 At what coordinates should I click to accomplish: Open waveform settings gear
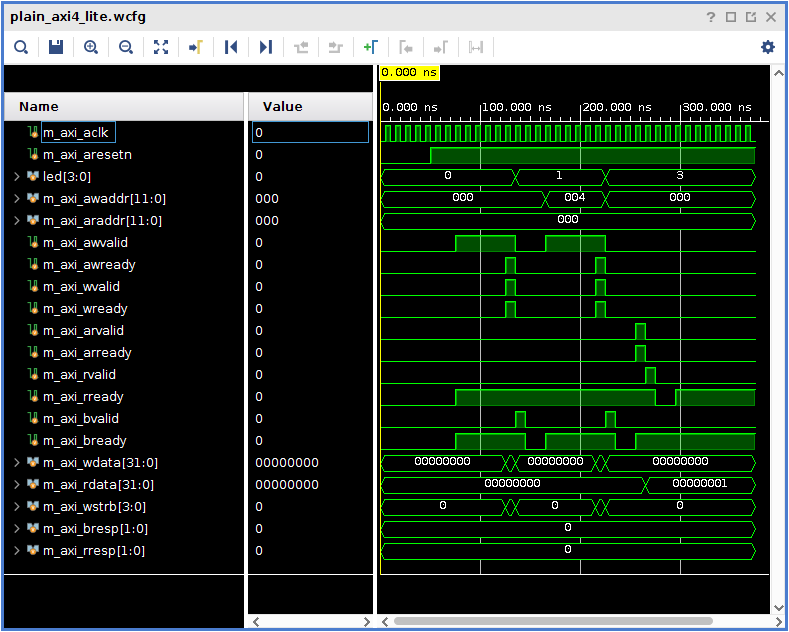tap(768, 47)
